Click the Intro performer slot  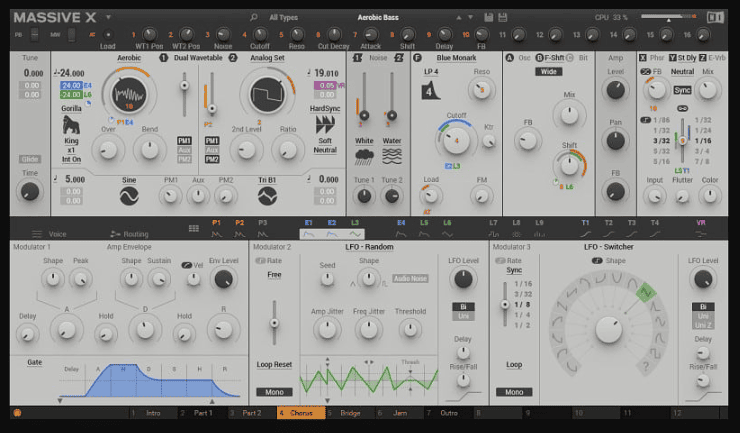point(153,413)
